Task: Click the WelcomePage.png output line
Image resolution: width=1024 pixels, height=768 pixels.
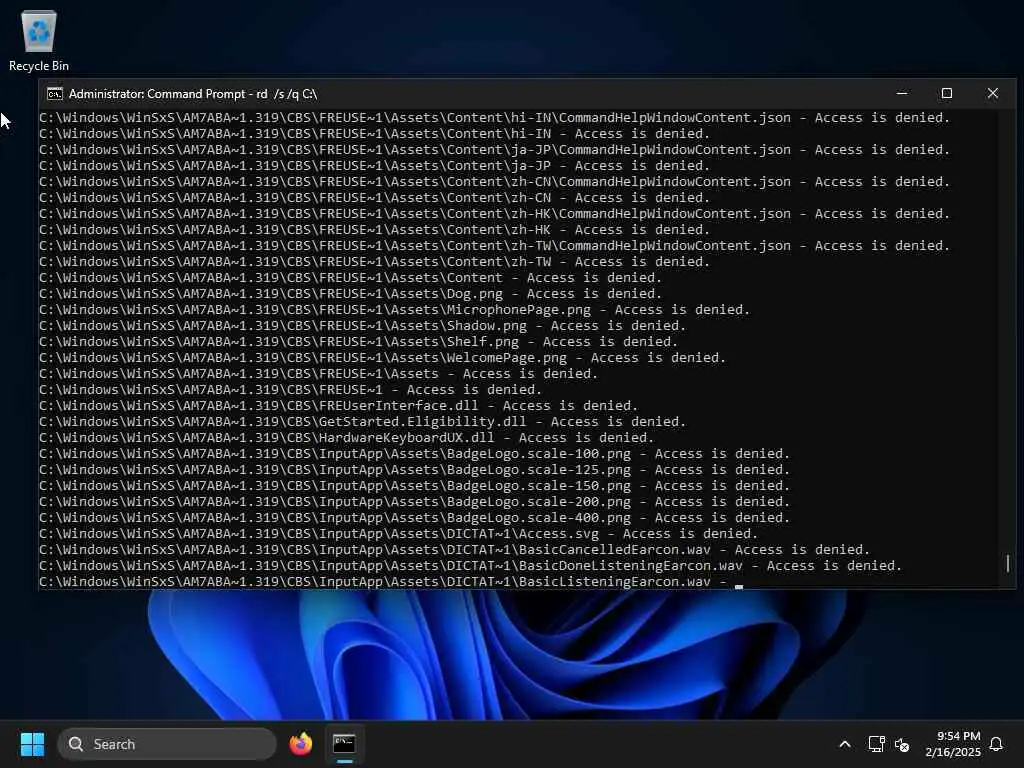Action: pyautogui.click(x=383, y=358)
